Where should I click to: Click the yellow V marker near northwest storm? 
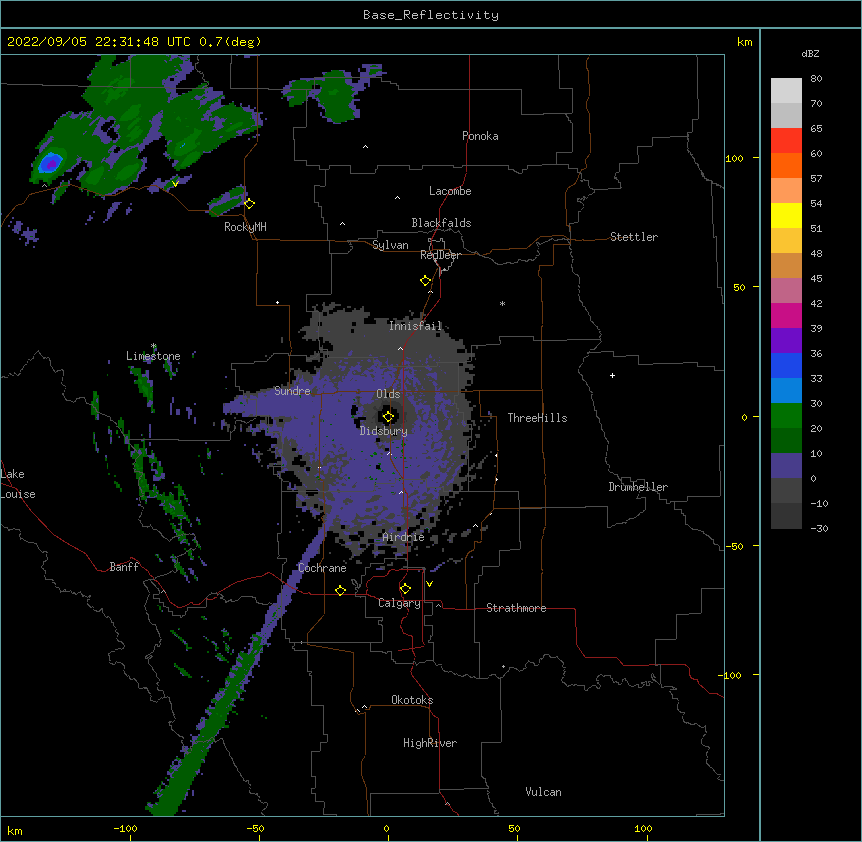(x=175, y=184)
